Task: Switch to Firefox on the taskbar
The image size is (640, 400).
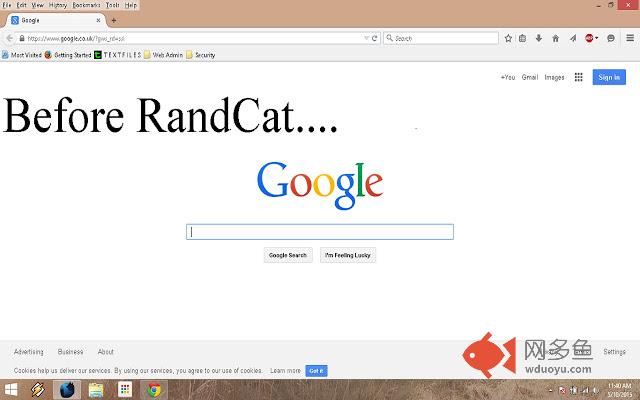Action: pos(67,390)
